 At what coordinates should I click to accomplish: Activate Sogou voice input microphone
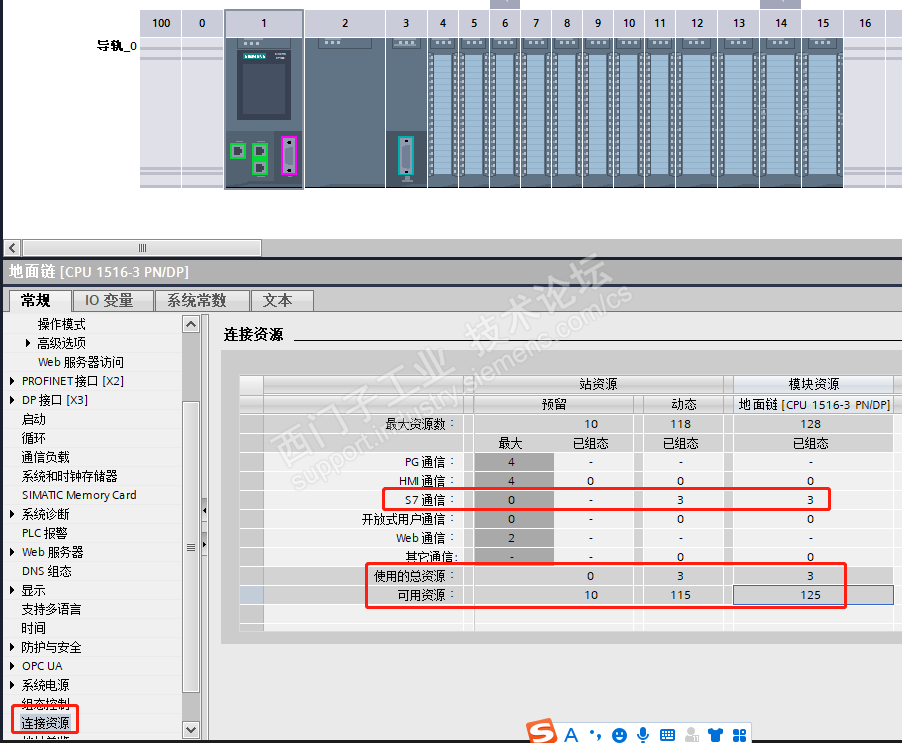tap(643, 734)
